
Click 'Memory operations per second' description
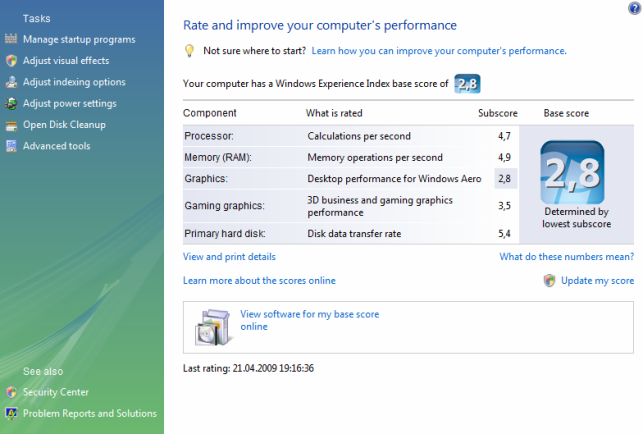tap(375, 158)
